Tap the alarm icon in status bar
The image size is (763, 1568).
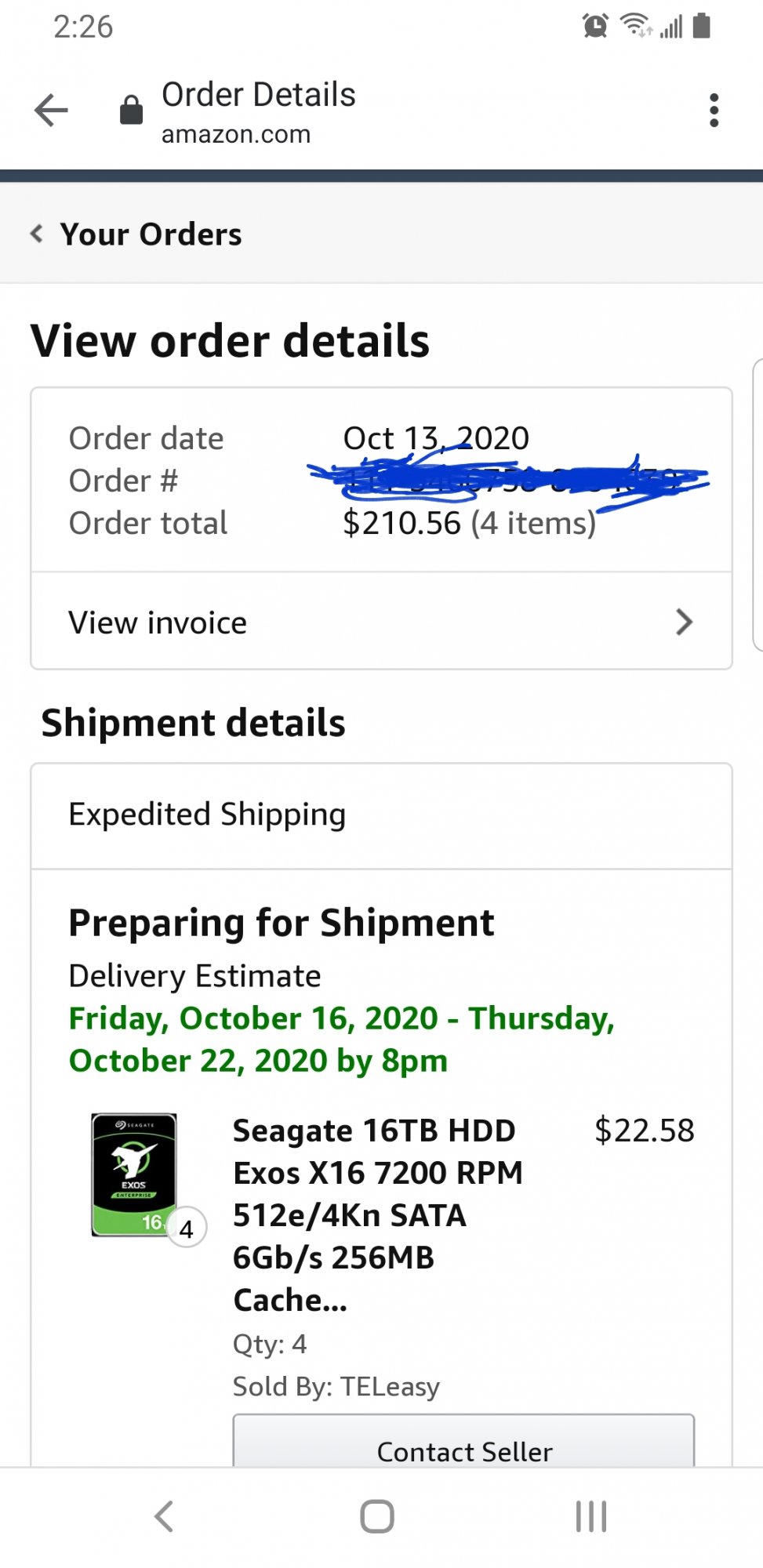pyautogui.click(x=595, y=27)
